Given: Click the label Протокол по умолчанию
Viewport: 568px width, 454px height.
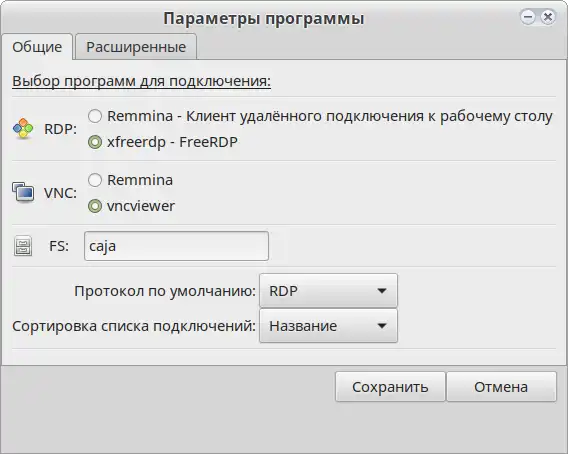Looking at the screenshot, I should [x=165, y=291].
